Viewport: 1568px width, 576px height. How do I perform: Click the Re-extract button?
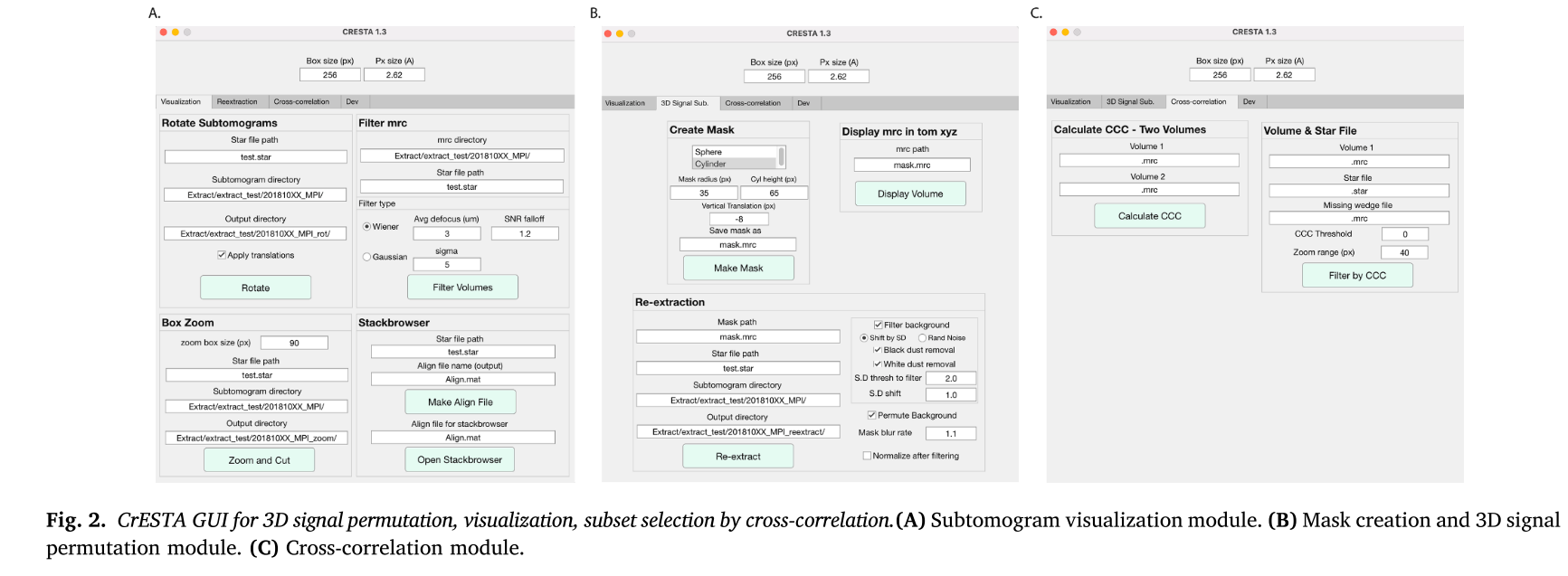click(738, 456)
